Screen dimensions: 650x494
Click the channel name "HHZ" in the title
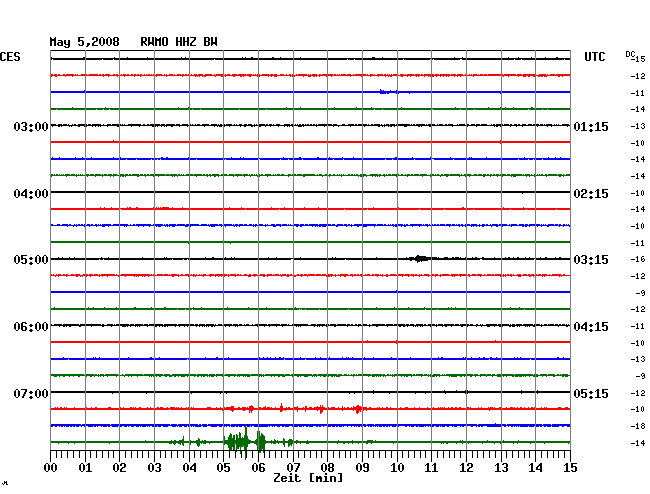[185, 42]
